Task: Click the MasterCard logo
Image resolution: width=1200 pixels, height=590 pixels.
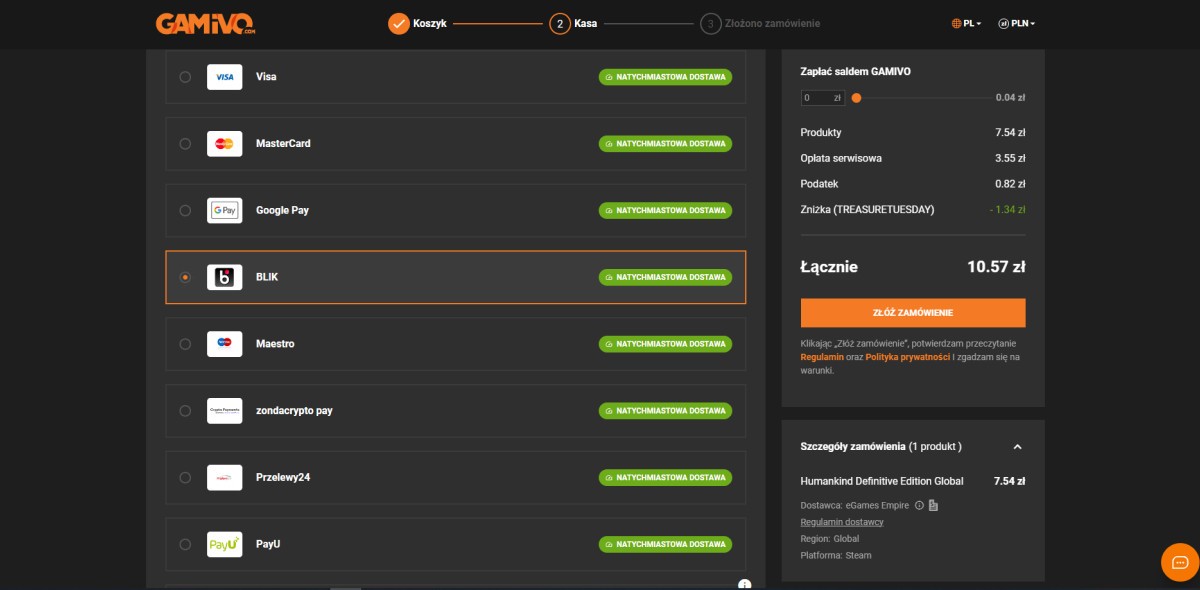Action: (224, 144)
